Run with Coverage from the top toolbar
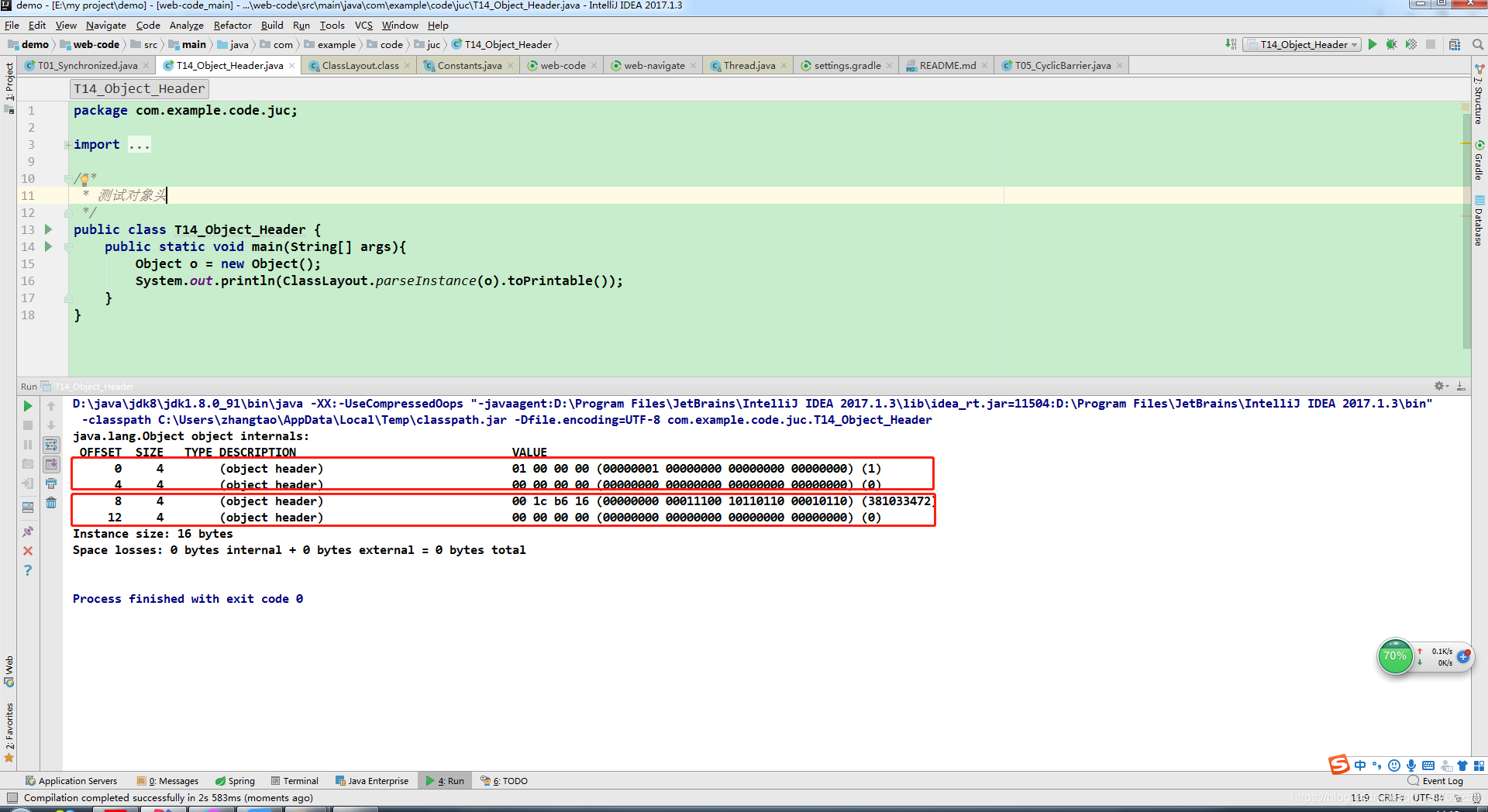1488x812 pixels. tap(1411, 45)
